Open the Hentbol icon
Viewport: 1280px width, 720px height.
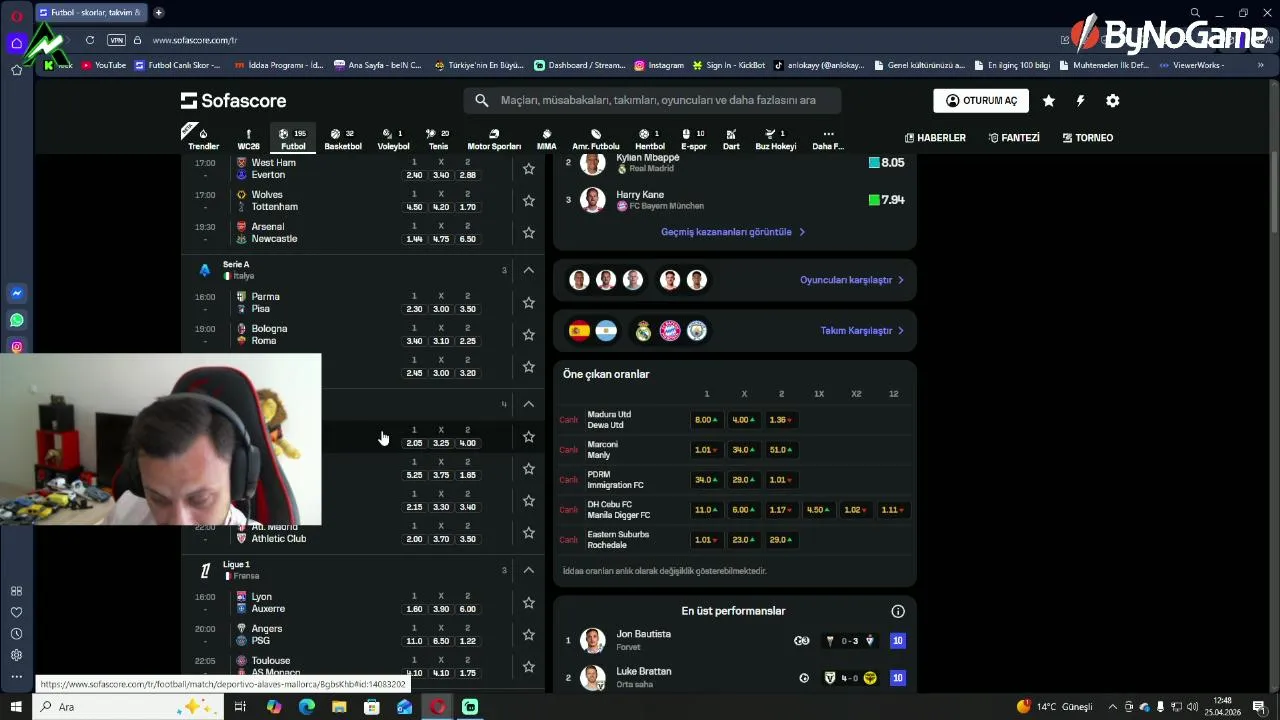(x=644, y=134)
